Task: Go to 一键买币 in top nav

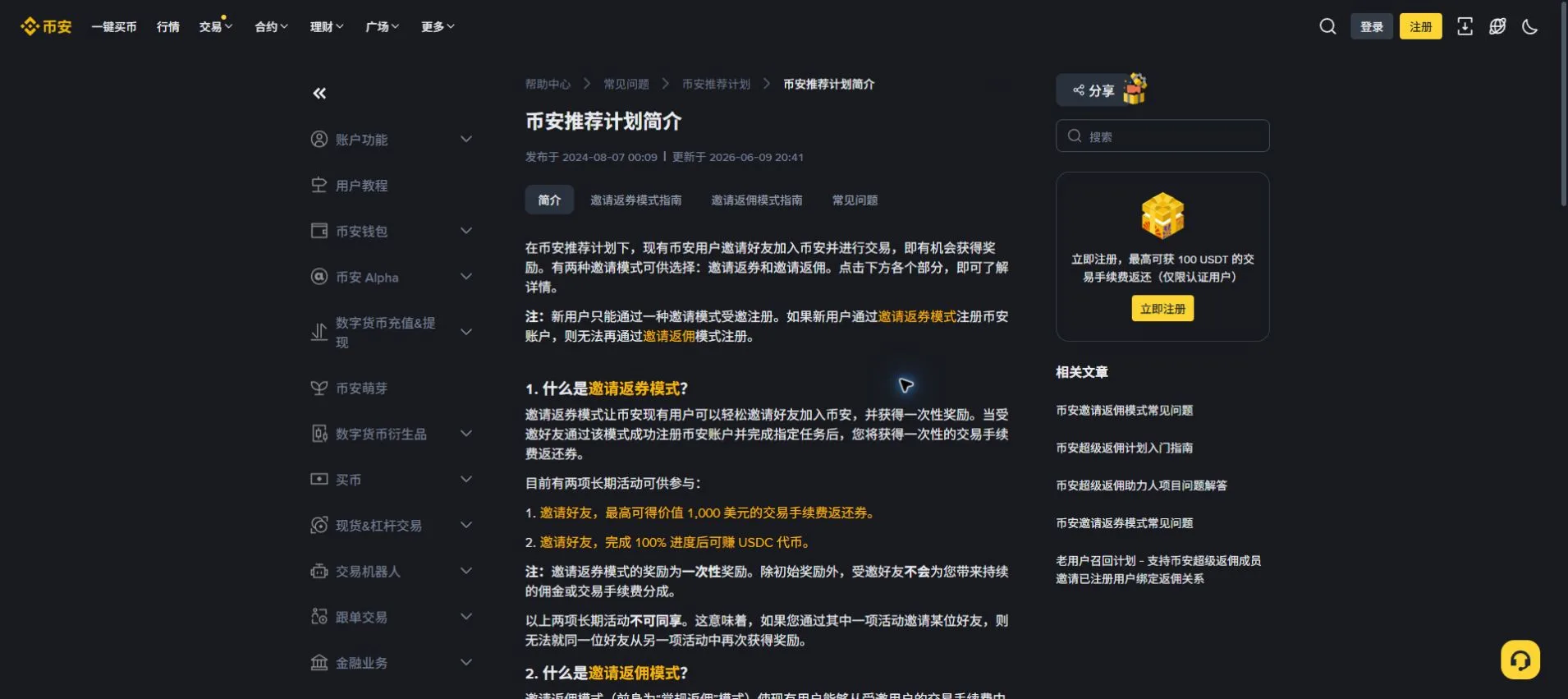Action: pos(114,26)
